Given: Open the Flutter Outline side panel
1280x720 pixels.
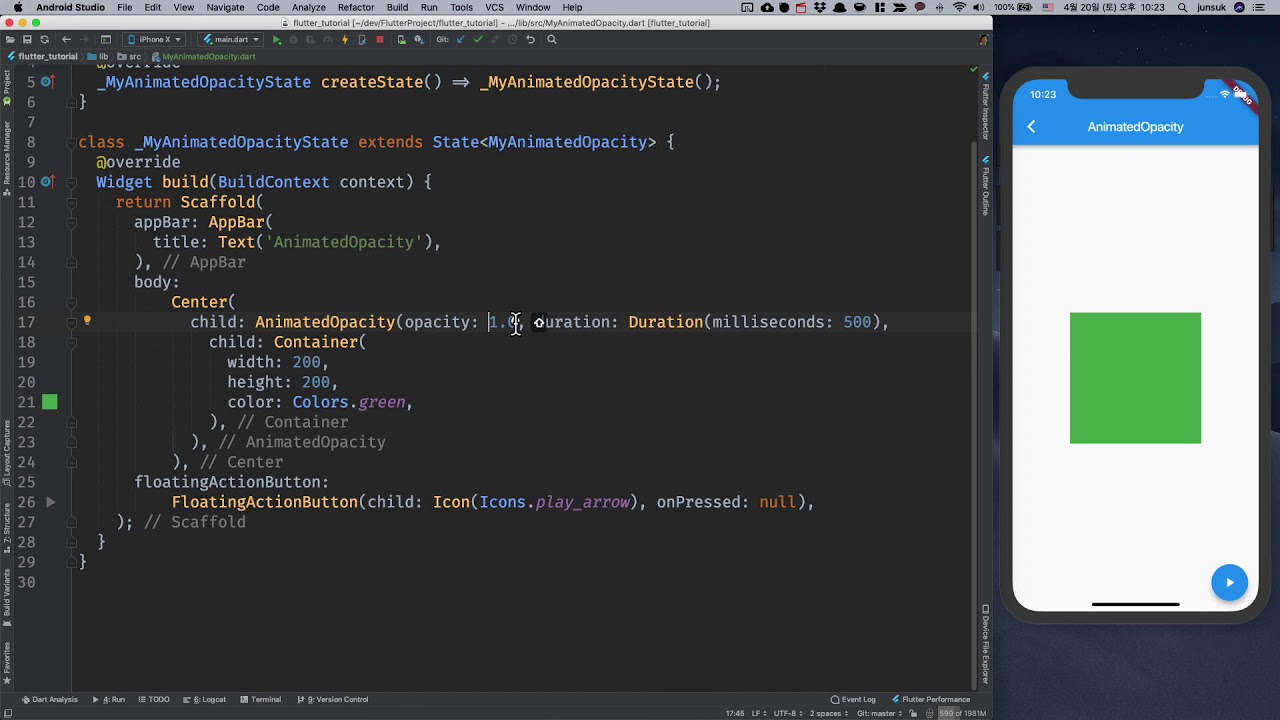Looking at the screenshot, I should (985, 186).
